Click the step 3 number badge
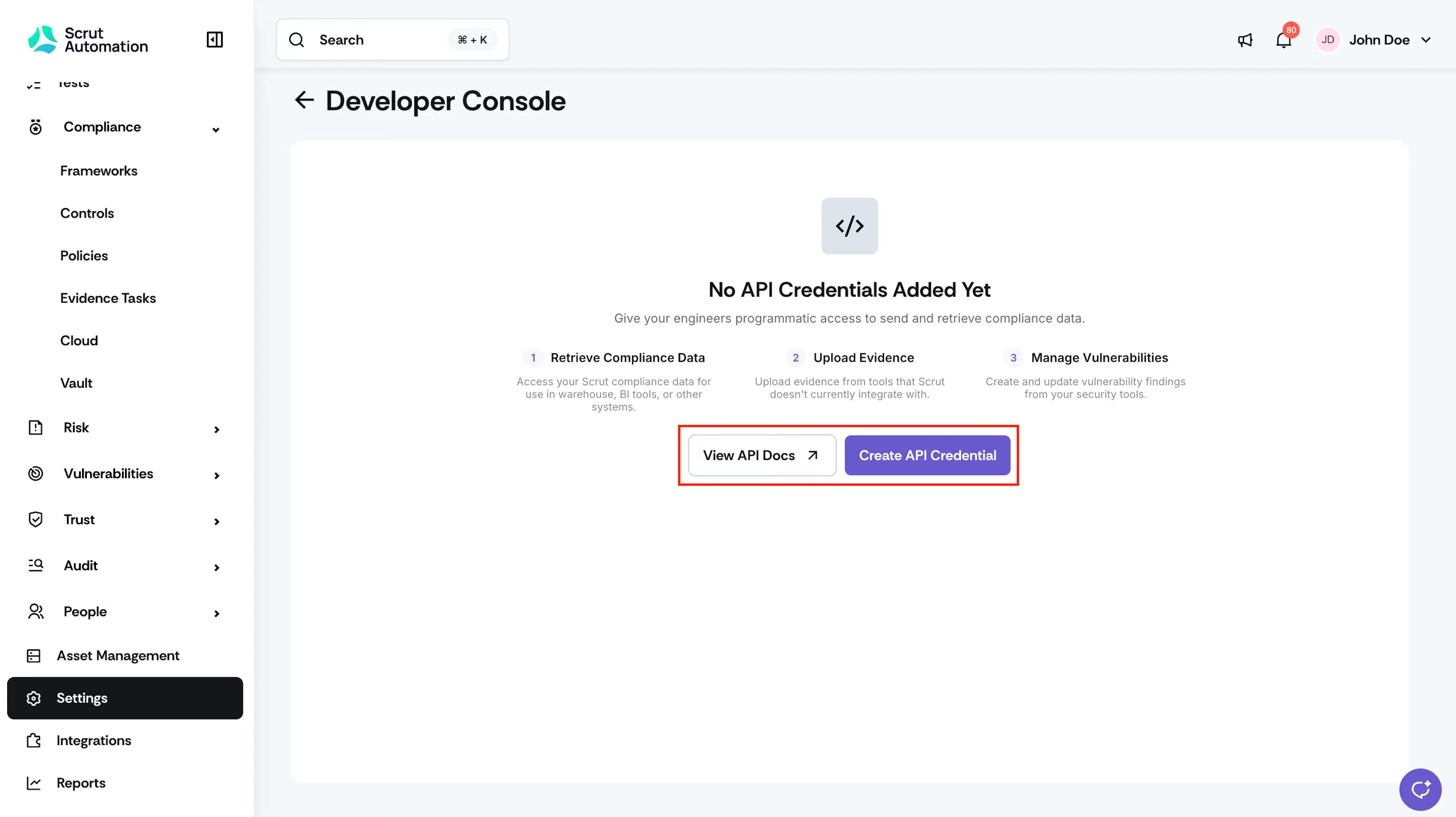 (1013, 358)
